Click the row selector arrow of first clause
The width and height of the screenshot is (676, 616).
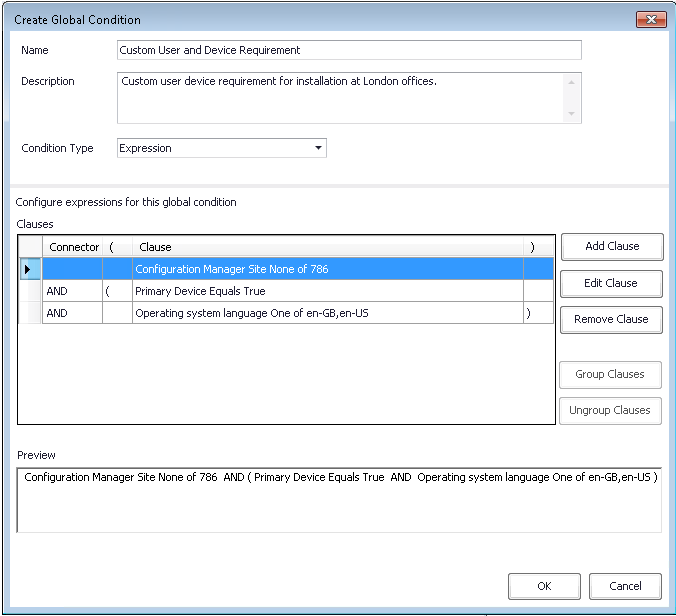(x=29, y=269)
